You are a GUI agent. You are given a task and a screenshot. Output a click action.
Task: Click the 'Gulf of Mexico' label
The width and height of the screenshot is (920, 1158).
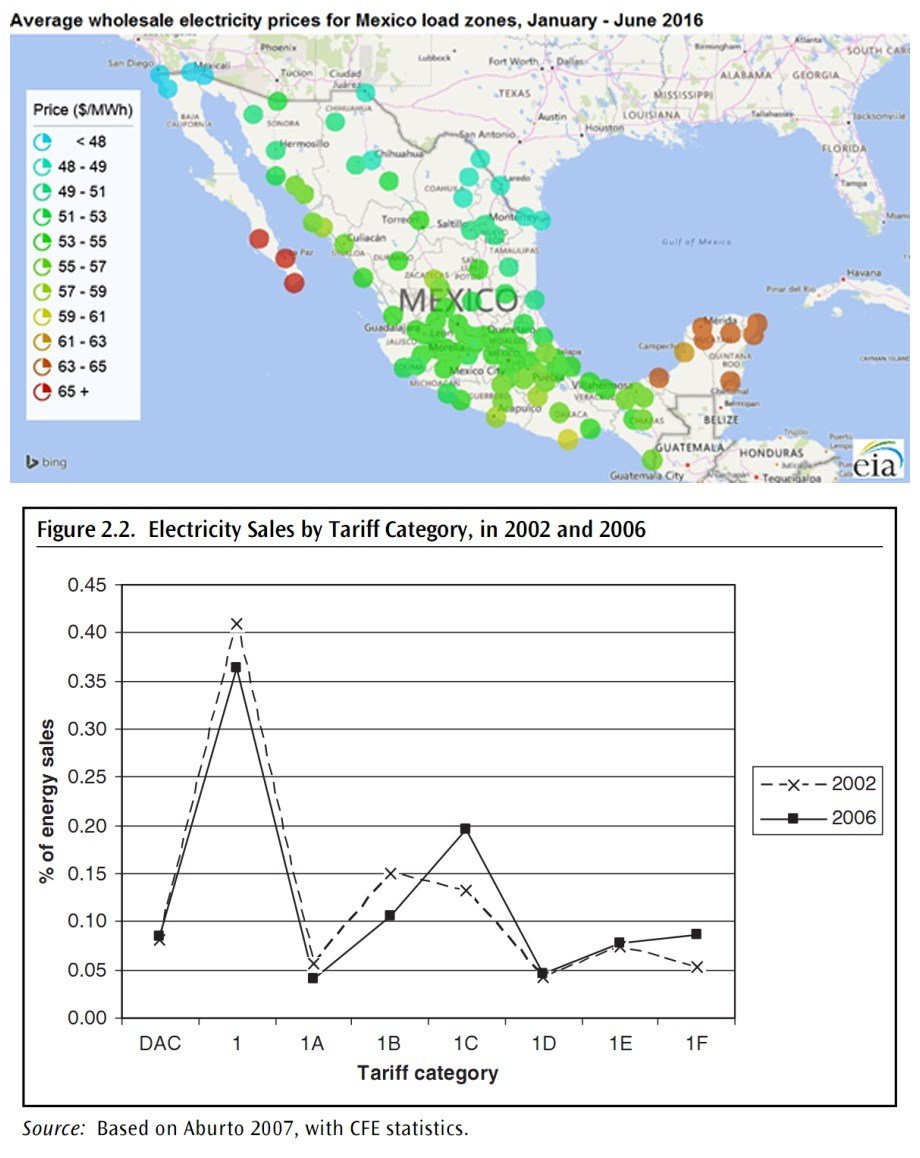pos(696,241)
